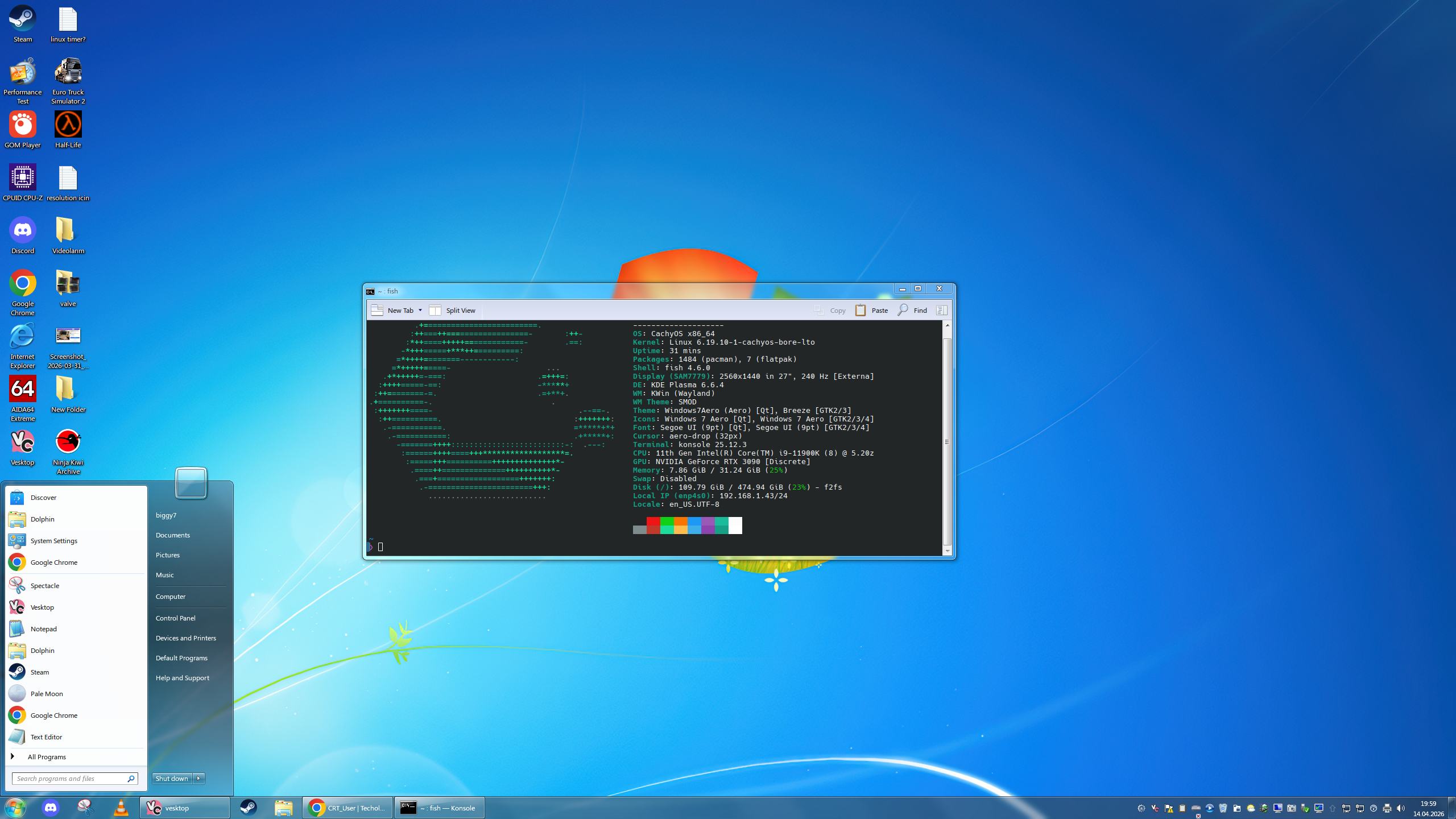
Task: Open Shut down options arrow
Action: tap(198, 779)
